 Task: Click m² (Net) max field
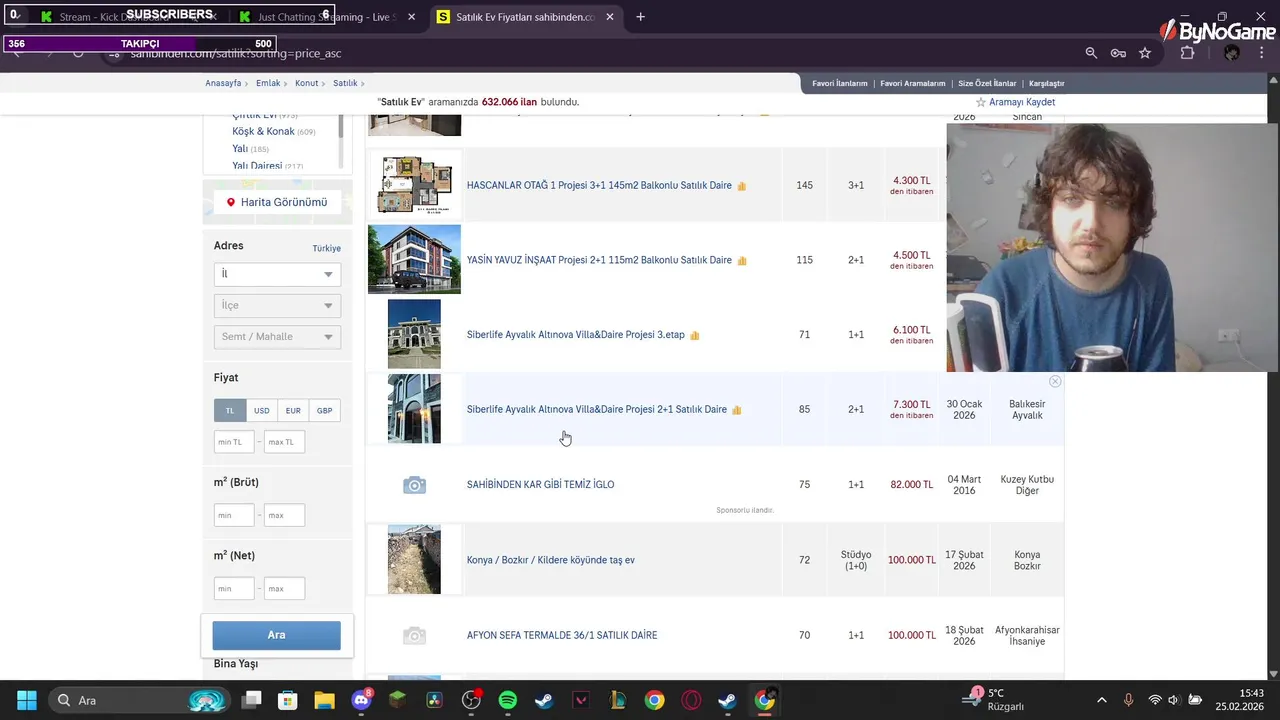click(x=284, y=589)
